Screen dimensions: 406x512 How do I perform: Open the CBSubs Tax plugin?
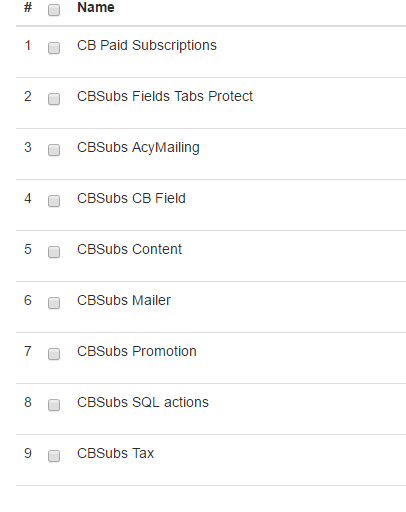pyautogui.click(x=115, y=453)
